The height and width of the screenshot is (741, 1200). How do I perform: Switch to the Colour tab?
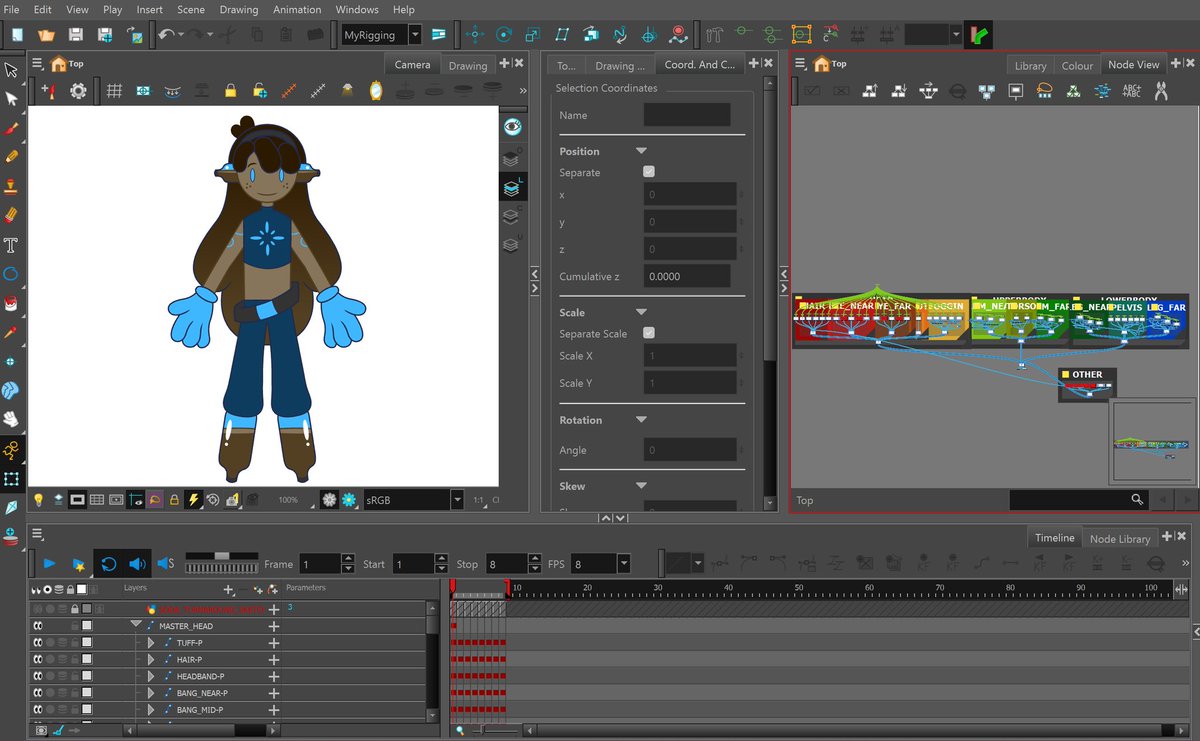pyautogui.click(x=1077, y=65)
